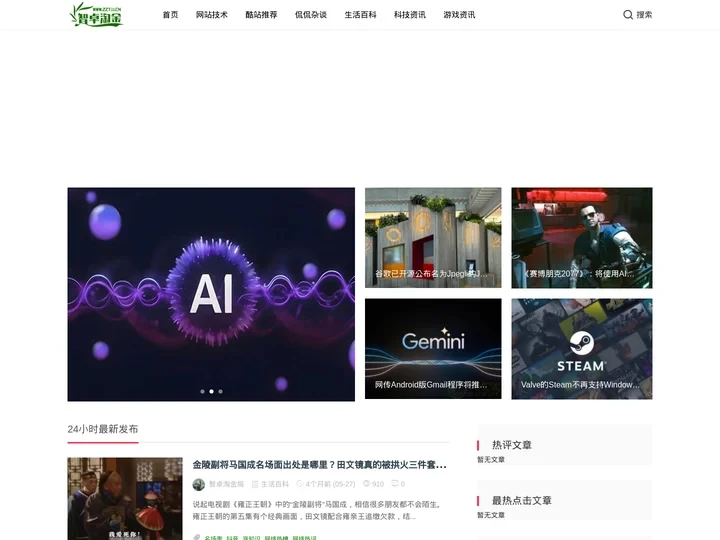Screen dimensions: 720x540
Task: Open the 游戏资讯 menu item
Action: (x=460, y=15)
